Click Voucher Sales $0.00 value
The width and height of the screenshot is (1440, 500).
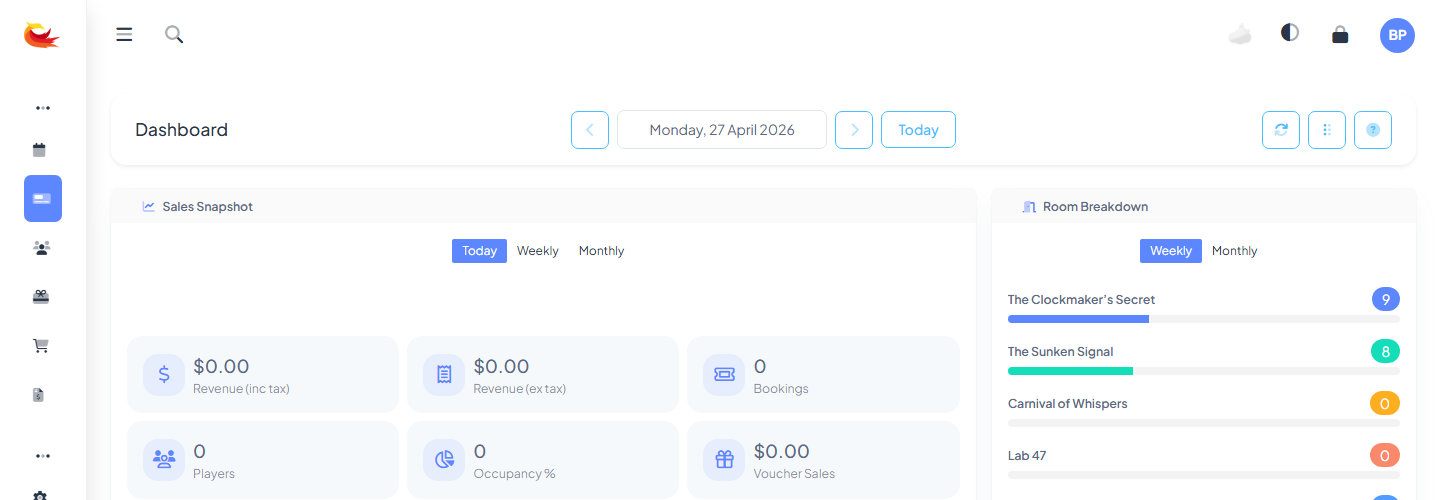[782, 451]
